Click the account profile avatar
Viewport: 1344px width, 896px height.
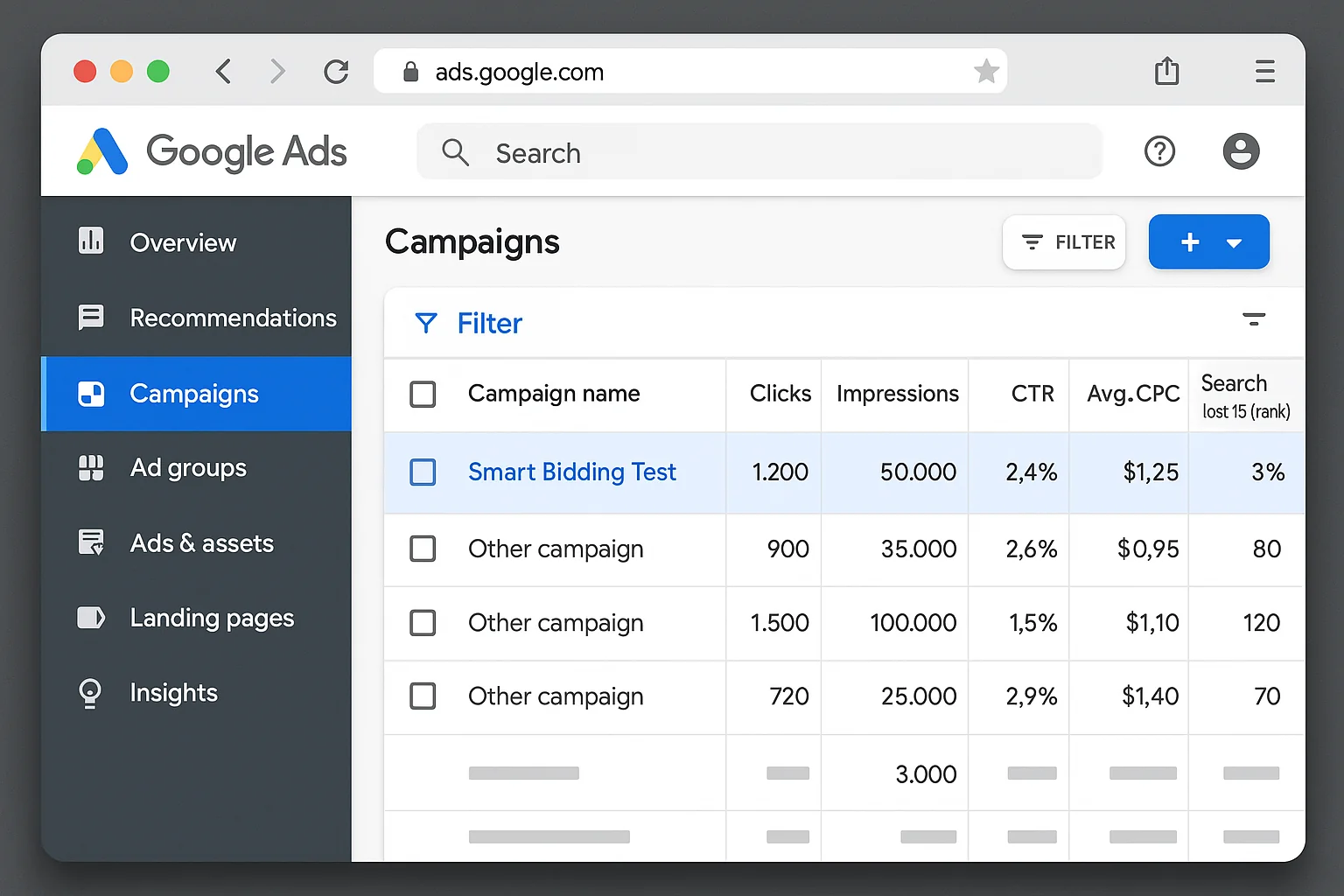(x=1241, y=151)
